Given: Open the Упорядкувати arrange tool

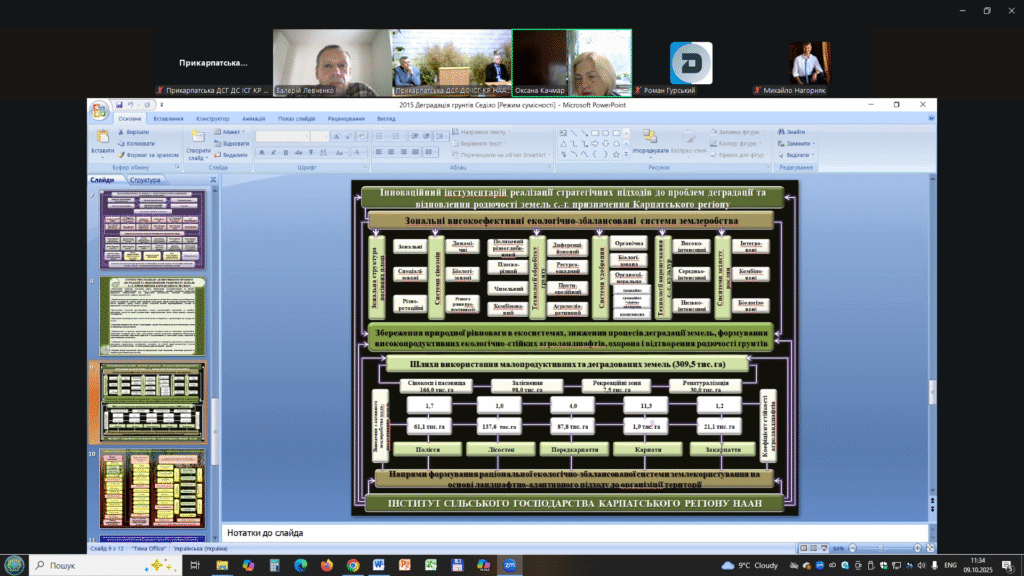Looking at the screenshot, I should (x=650, y=139).
